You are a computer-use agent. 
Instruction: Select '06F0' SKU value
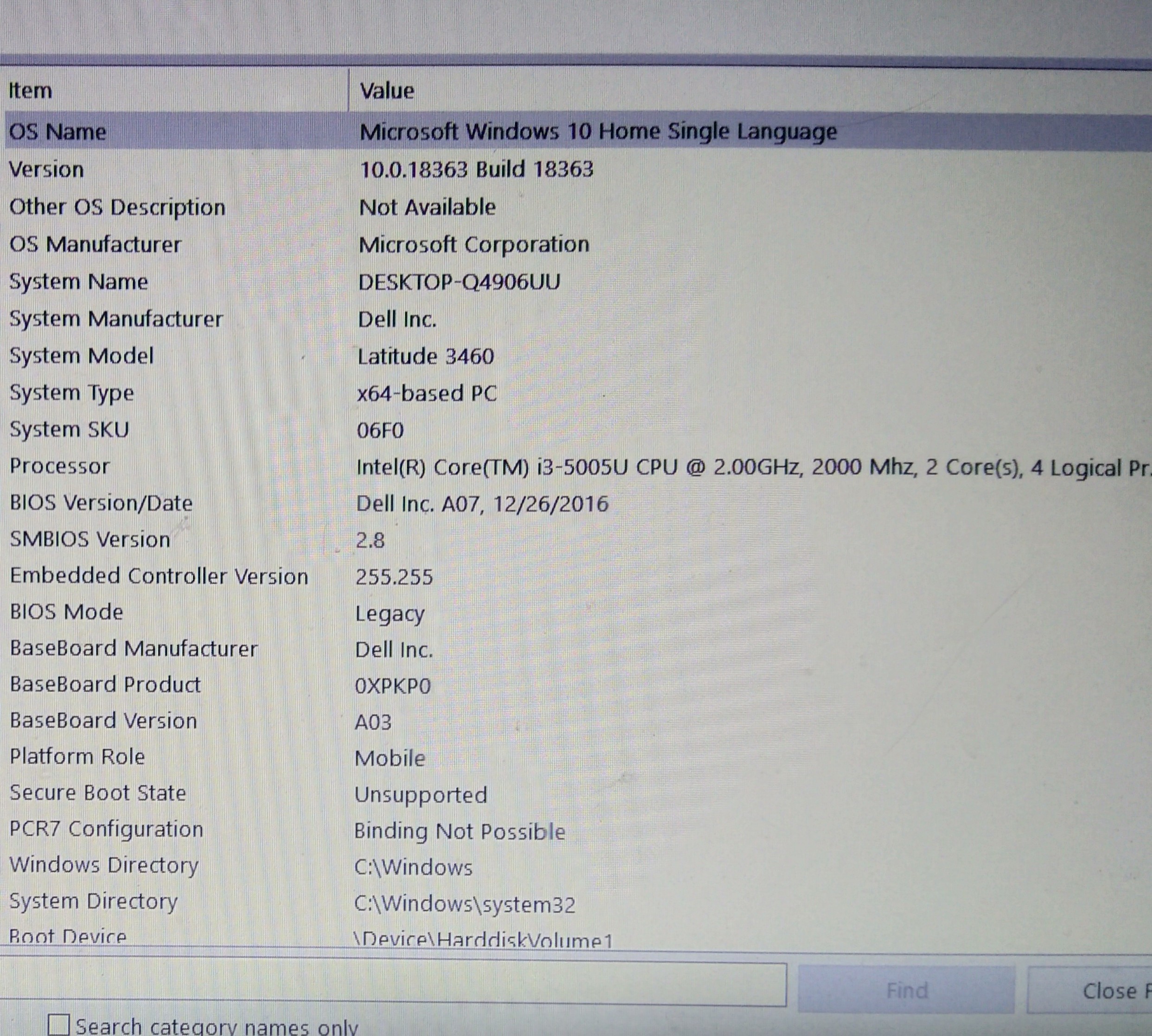(380, 430)
